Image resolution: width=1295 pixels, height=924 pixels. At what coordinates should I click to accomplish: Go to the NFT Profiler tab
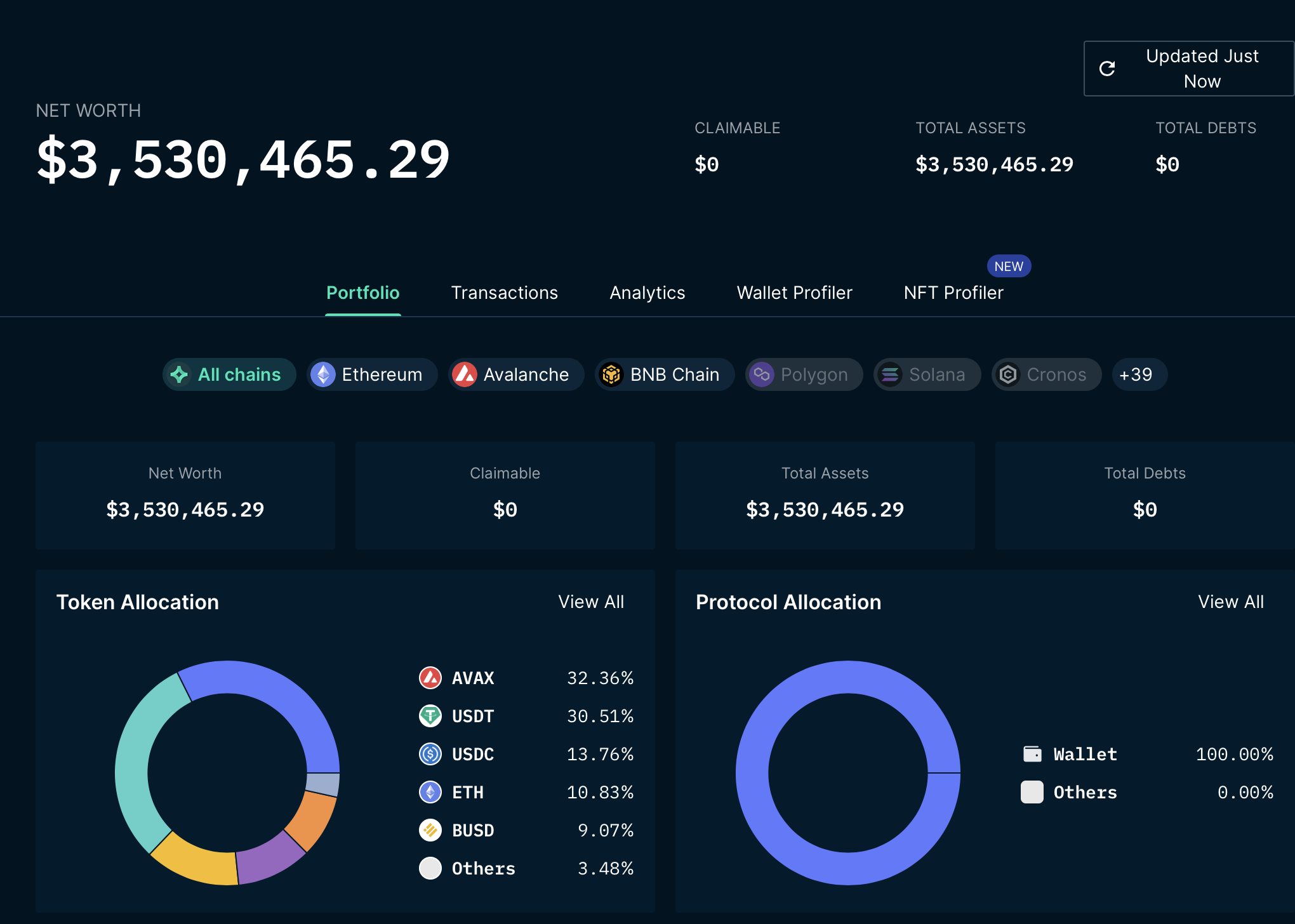point(953,293)
